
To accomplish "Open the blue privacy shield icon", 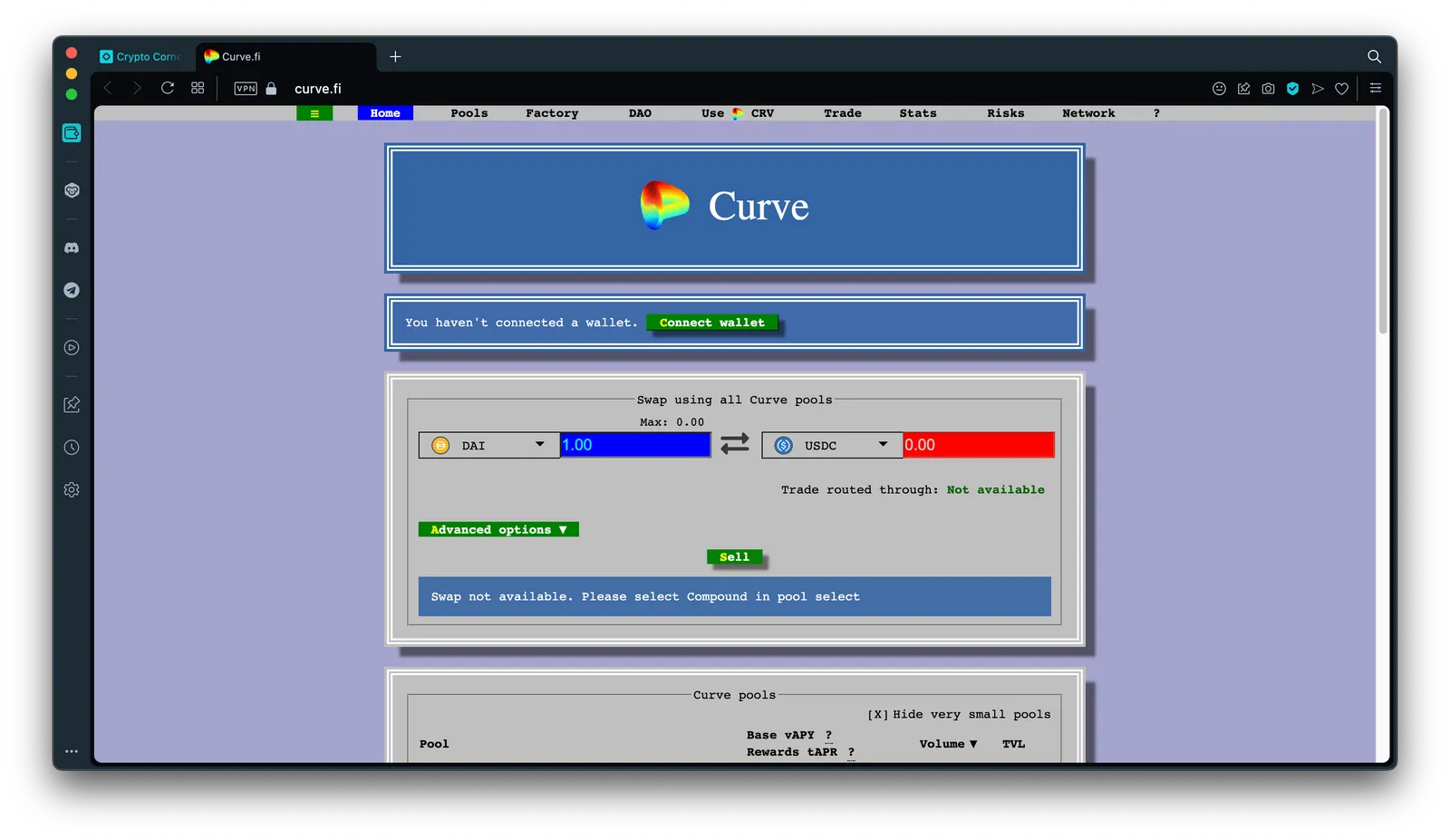I will [x=1292, y=88].
